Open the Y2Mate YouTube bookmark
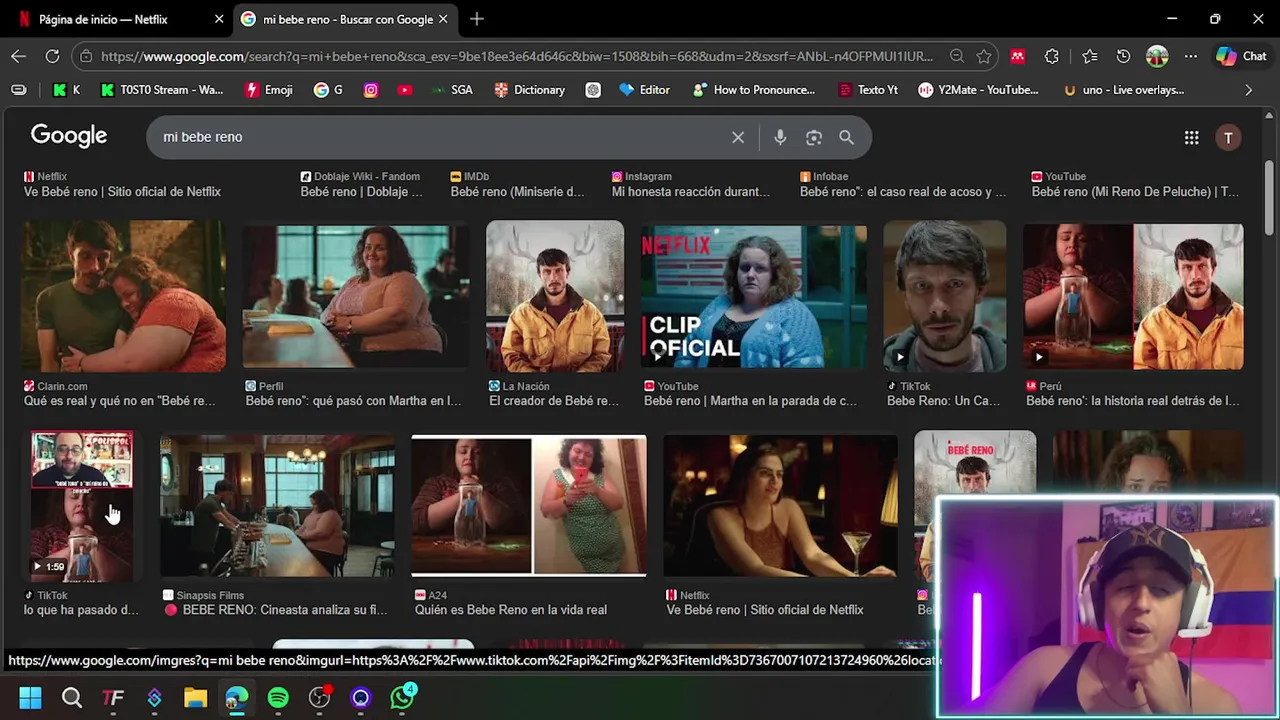The height and width of the screenshot is (720, 1280). 980,90
